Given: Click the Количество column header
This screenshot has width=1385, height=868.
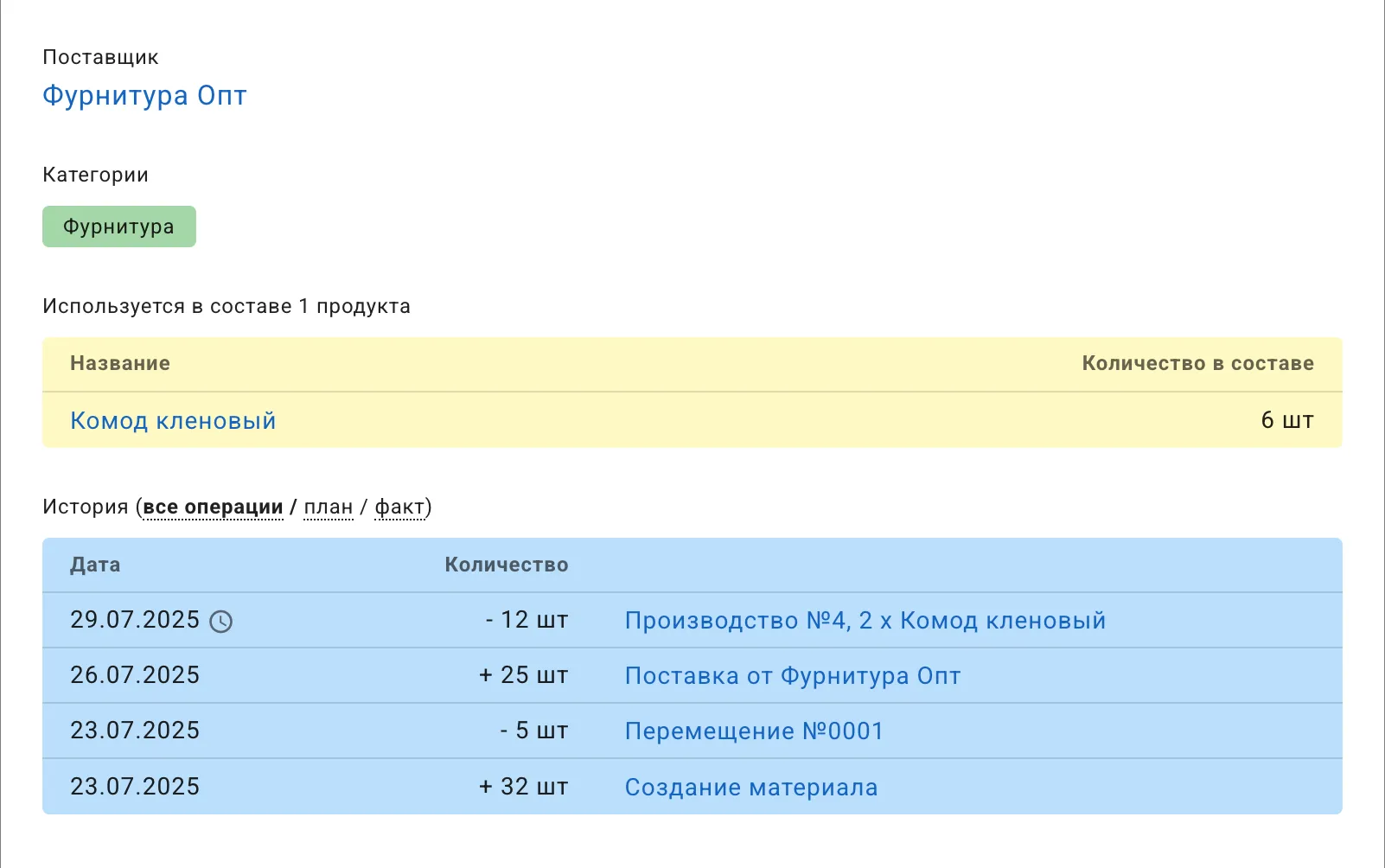Looking at the screenshot, I should (506, 565).
